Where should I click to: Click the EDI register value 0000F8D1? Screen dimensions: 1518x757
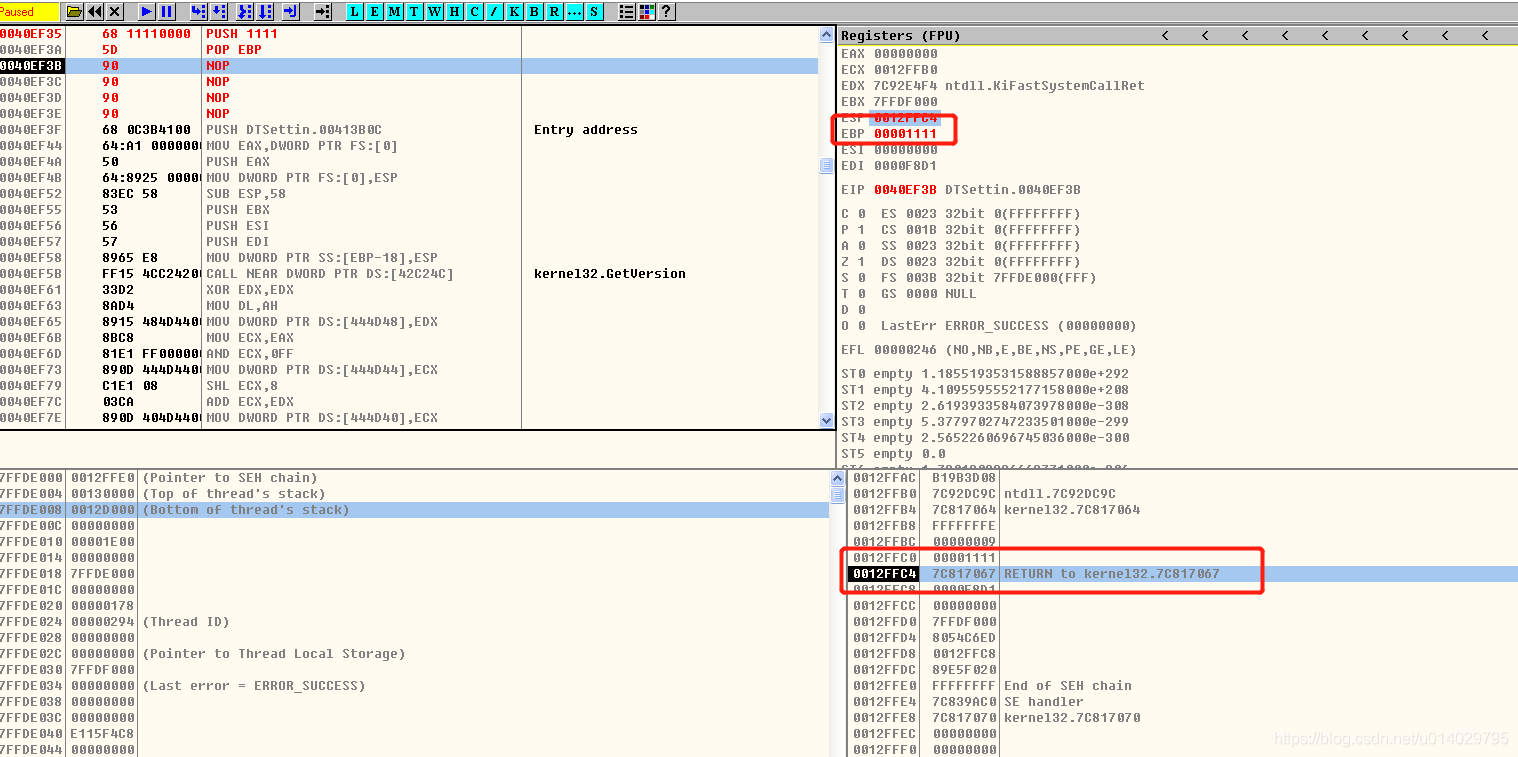pos(906,166)
